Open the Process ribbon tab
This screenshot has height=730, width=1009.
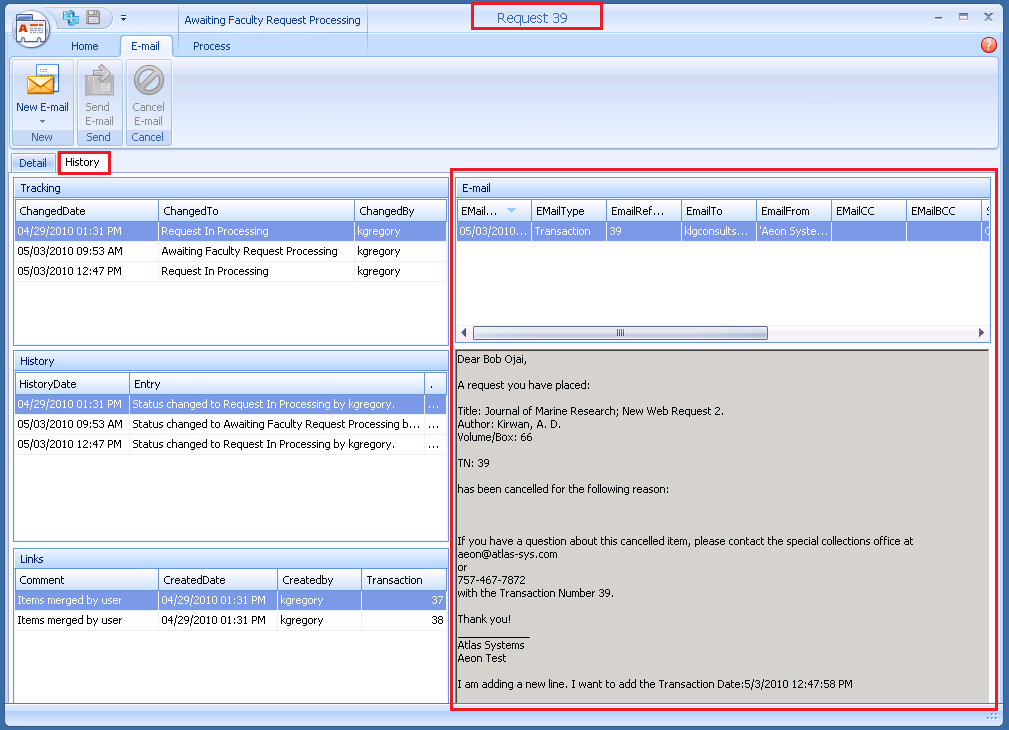211,46
